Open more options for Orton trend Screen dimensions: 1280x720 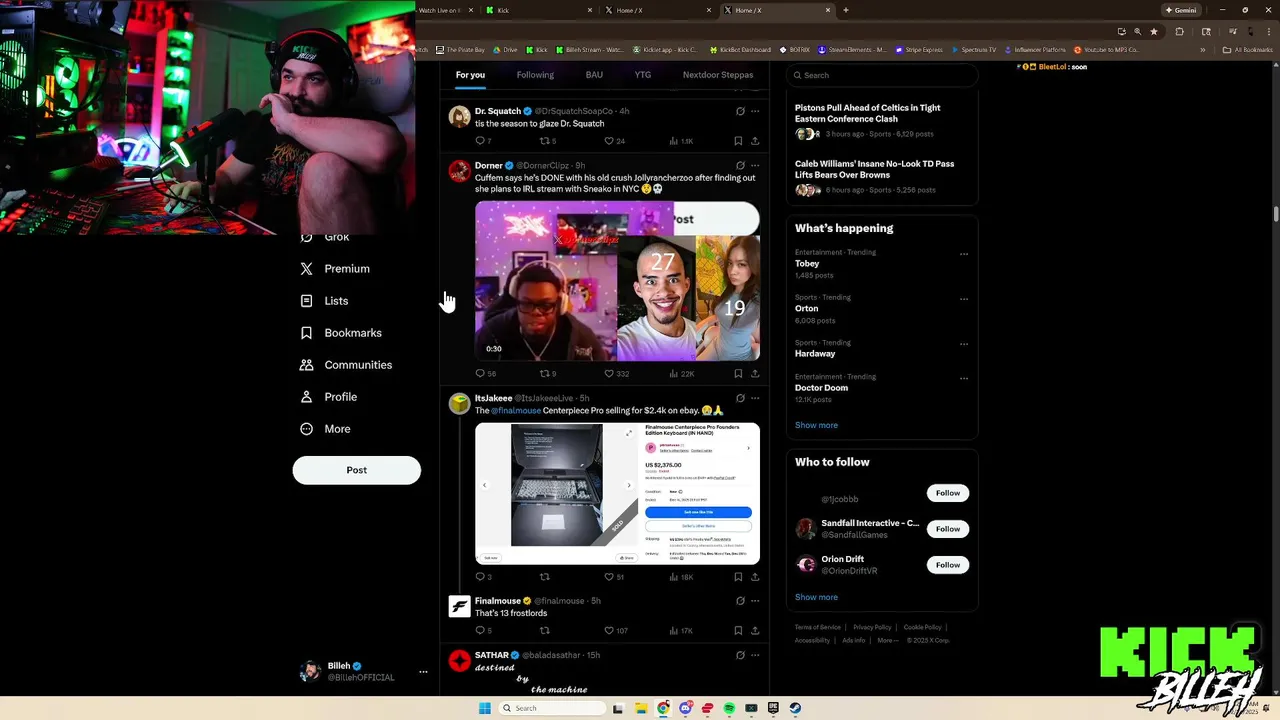(x=964, y=299)
